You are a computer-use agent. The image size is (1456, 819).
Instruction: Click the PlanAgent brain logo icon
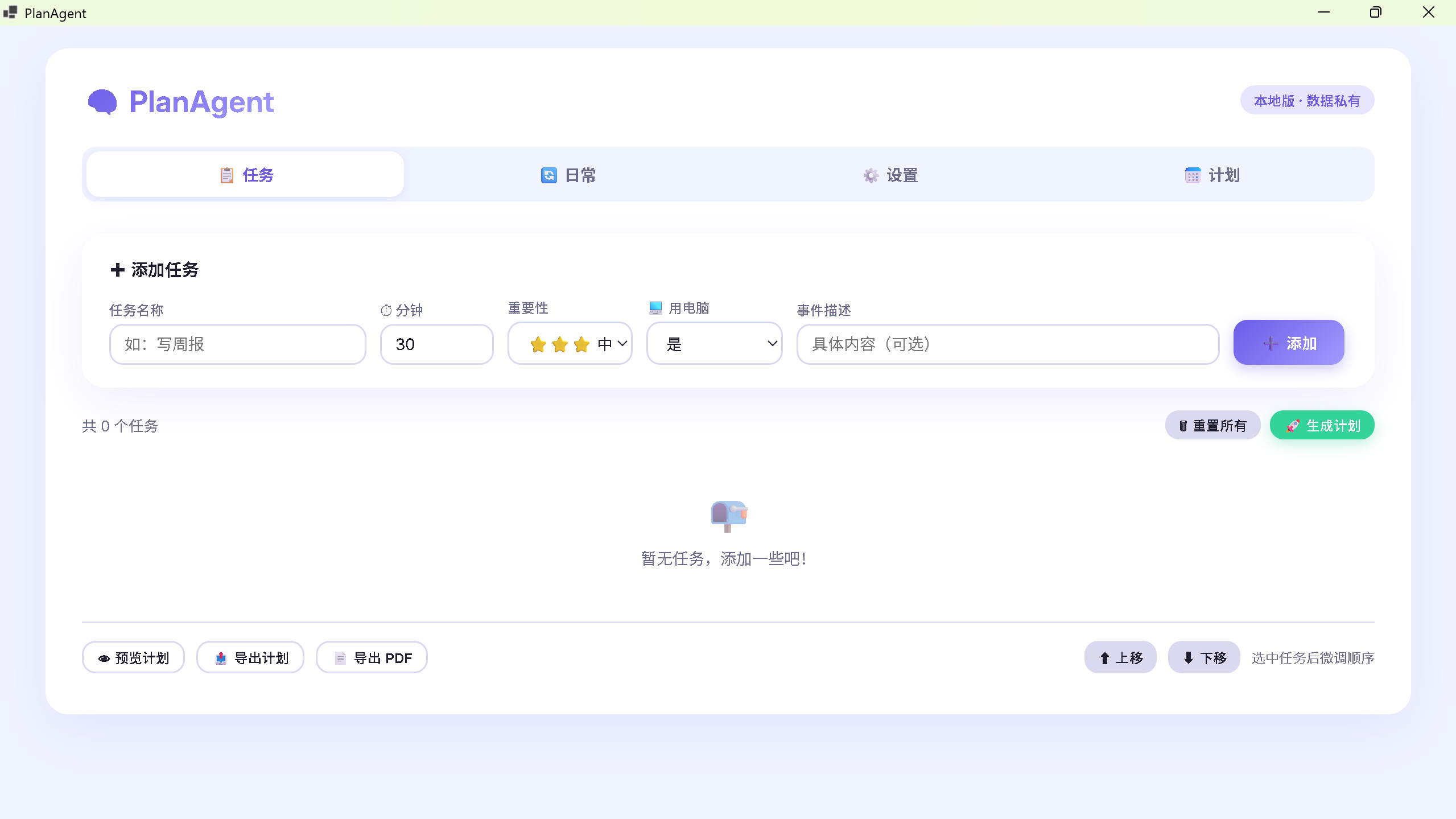[102, 102]
